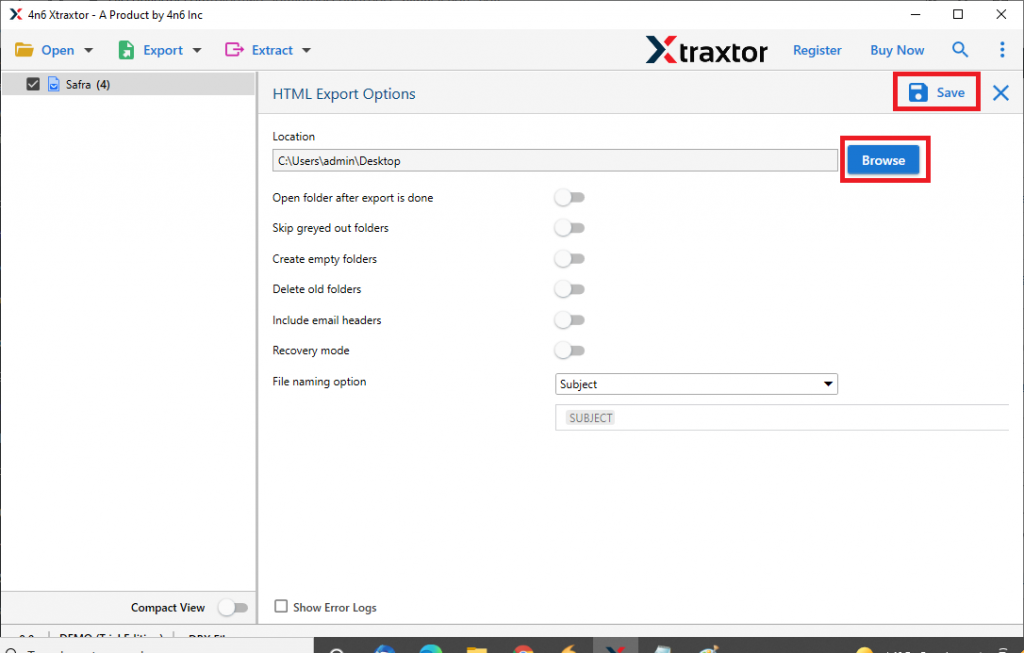Click the Buy Now menu option

[896, 49]
